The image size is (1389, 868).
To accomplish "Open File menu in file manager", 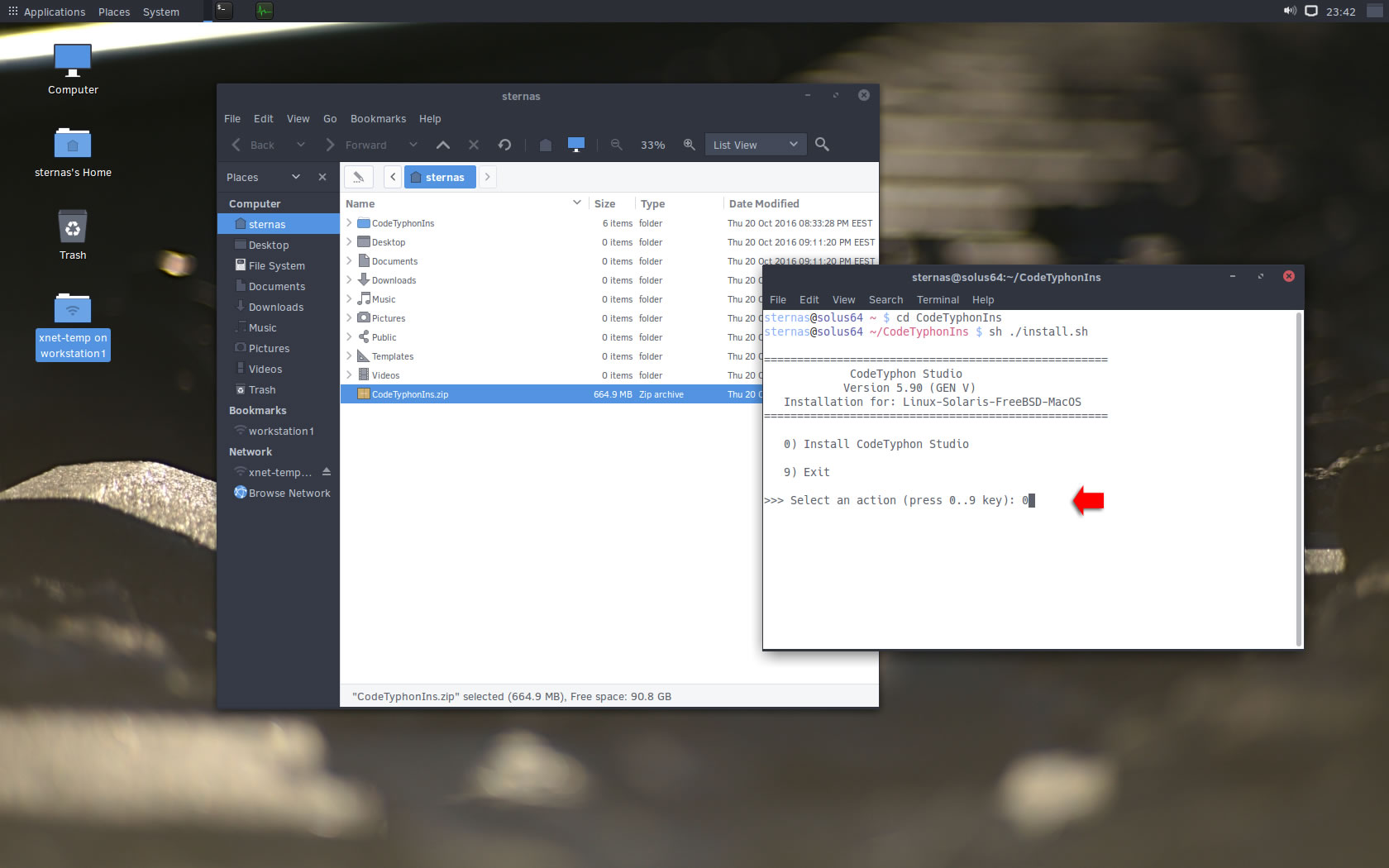I will pos(232,119).
